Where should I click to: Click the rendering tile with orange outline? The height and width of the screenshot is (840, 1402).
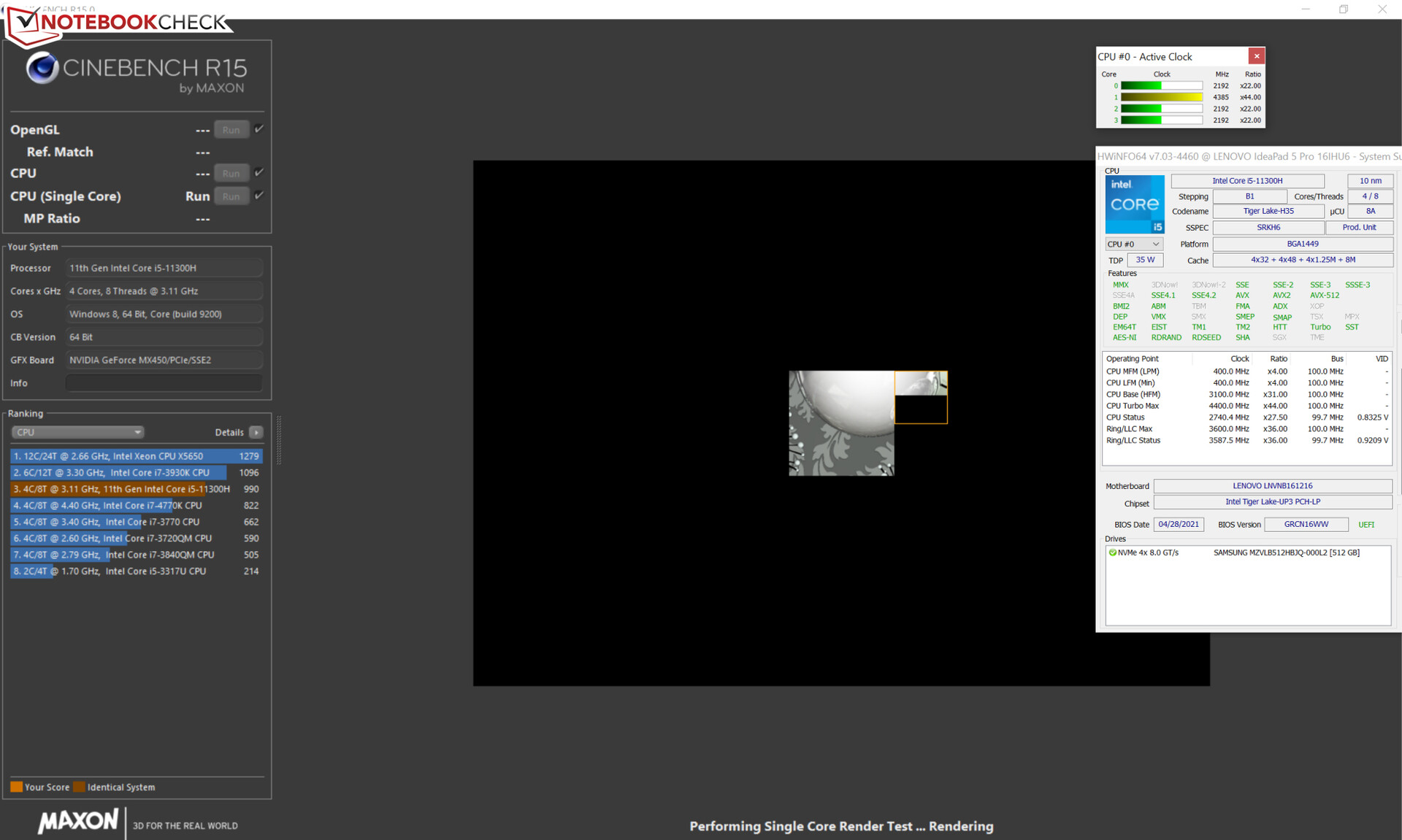coord(921,398)
